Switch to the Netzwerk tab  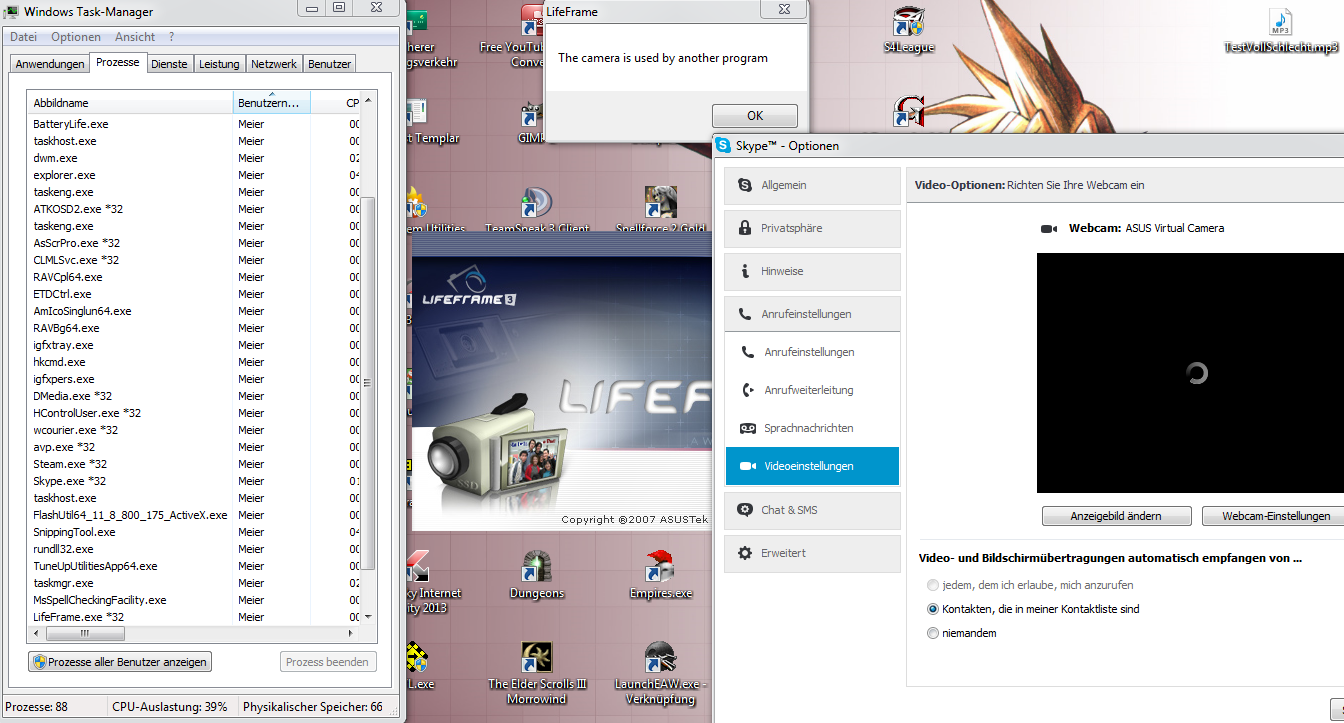[274, 64]
